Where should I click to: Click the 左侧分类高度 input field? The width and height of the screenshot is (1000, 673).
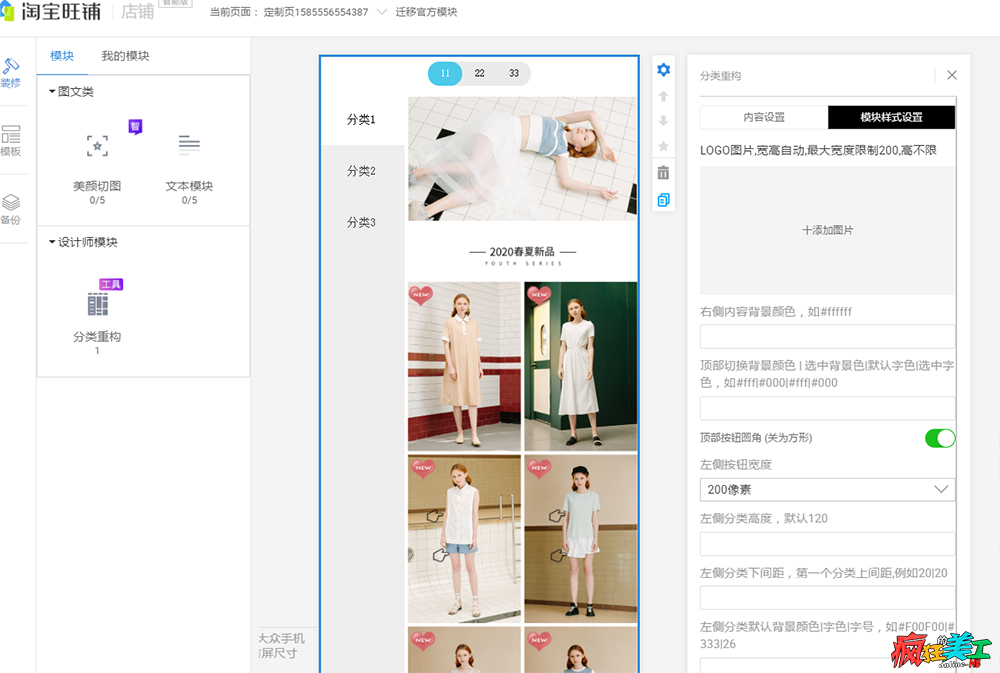tap(827, 544)
